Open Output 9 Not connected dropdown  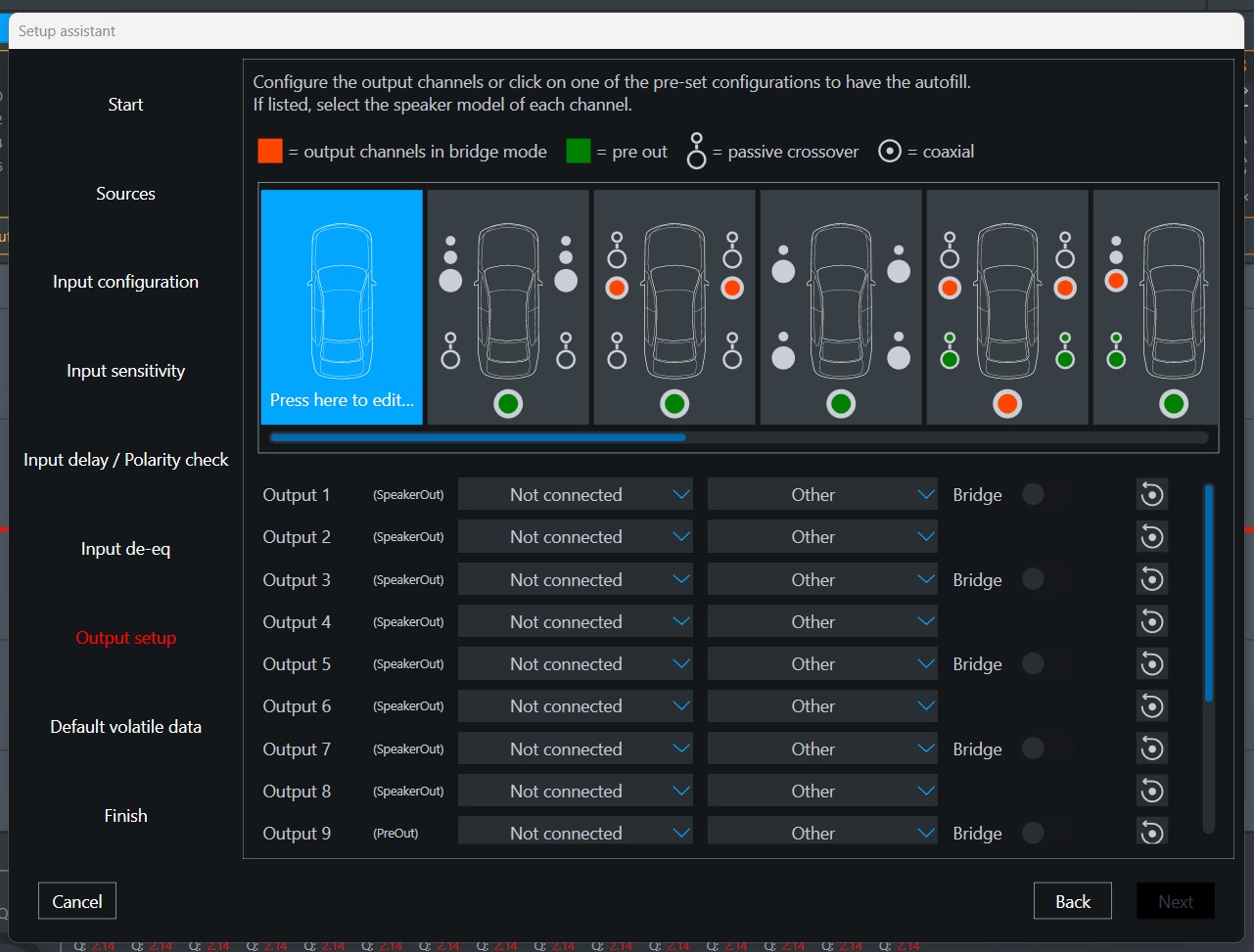[576, 832]
